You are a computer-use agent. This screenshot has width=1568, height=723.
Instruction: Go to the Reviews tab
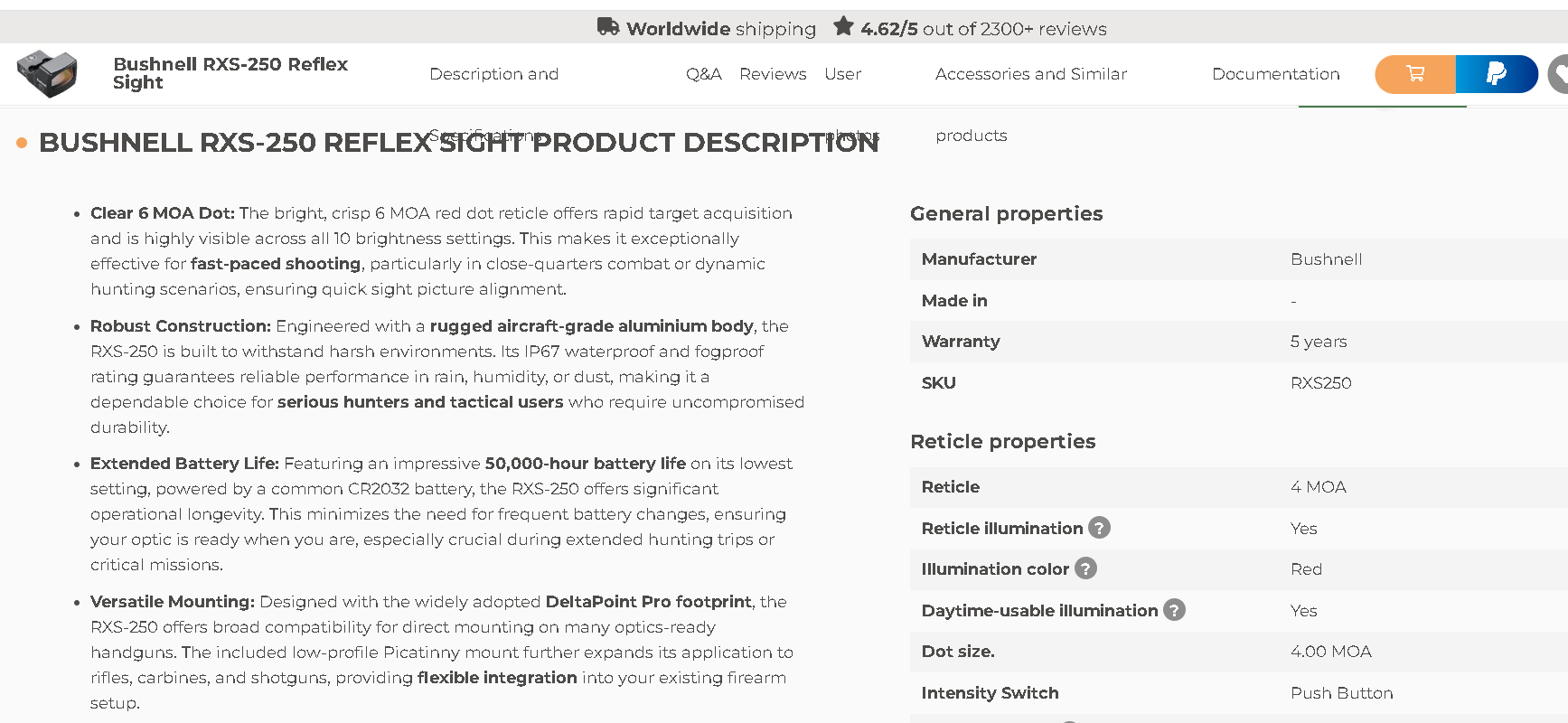pyautogui.click(x=773, y=74)
